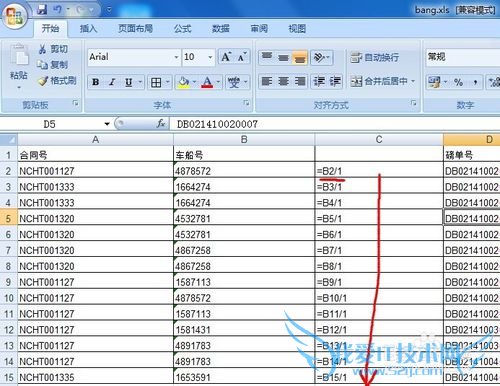Switch to the 页面布局 tab

pyautogui.click(x=136, y=29)
